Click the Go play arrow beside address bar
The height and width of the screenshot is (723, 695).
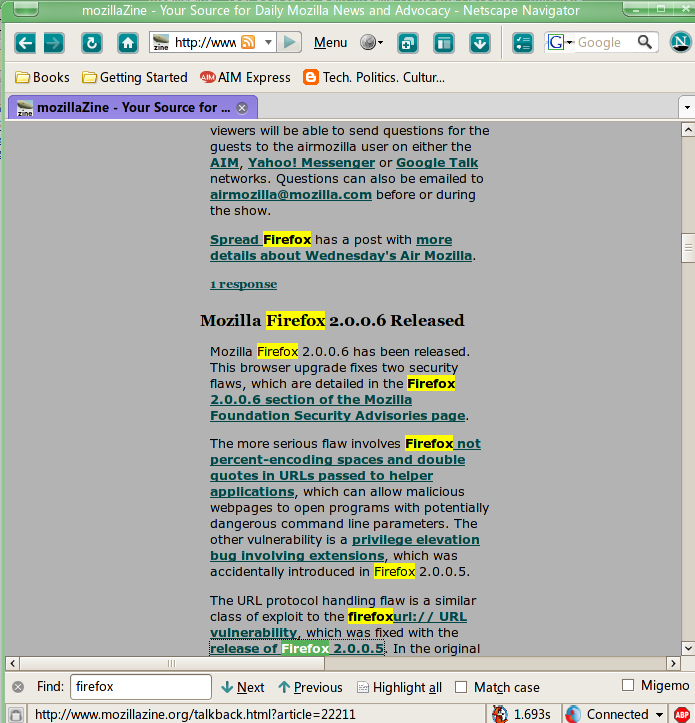pos(290,42)
